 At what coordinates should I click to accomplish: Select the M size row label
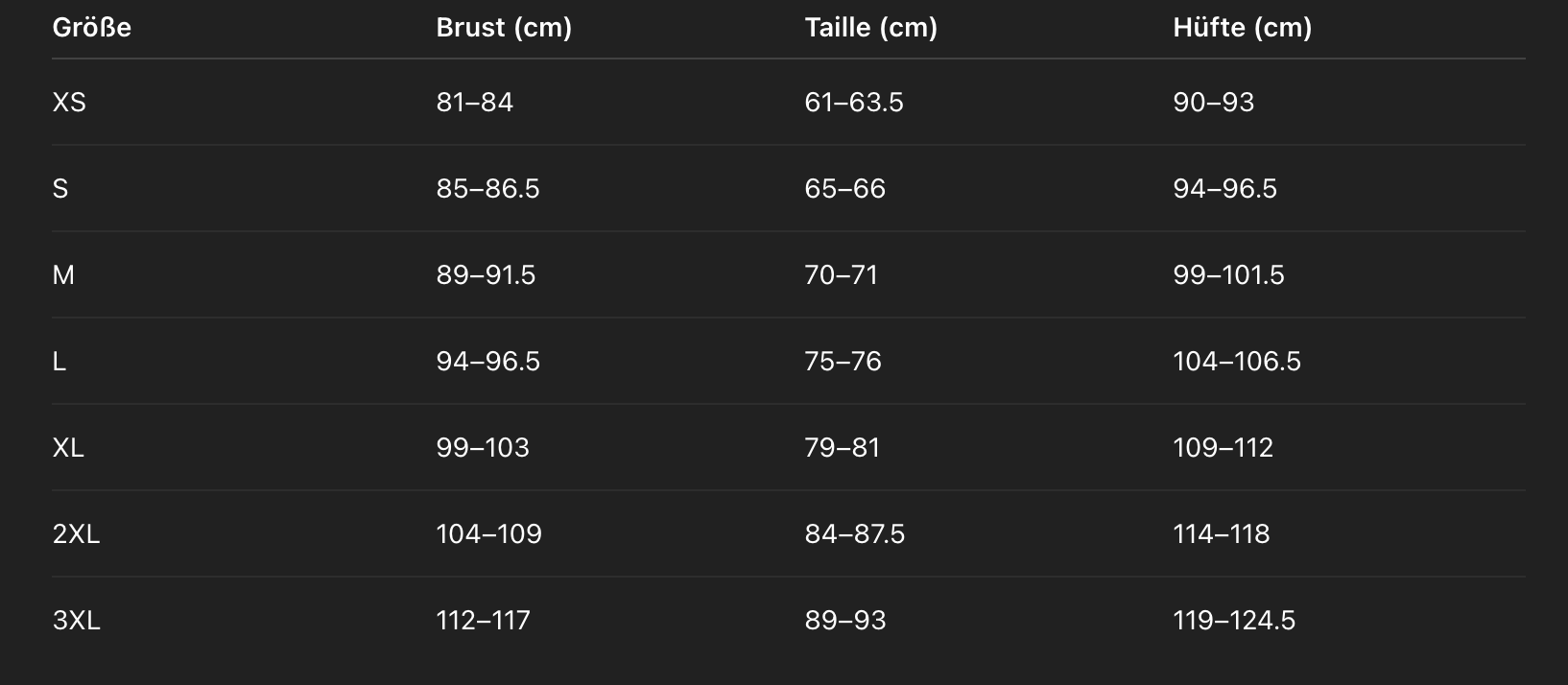point(63,275)
